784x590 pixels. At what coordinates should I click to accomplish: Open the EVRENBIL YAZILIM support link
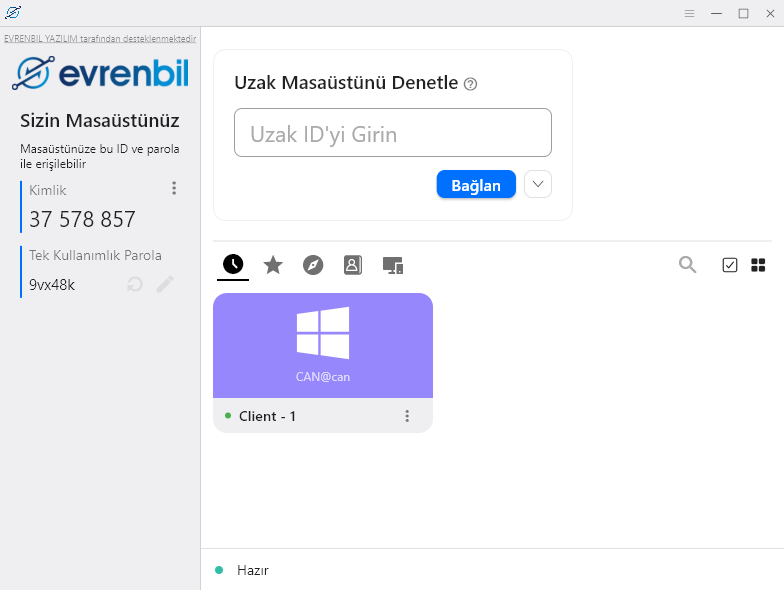coord(100,39)
